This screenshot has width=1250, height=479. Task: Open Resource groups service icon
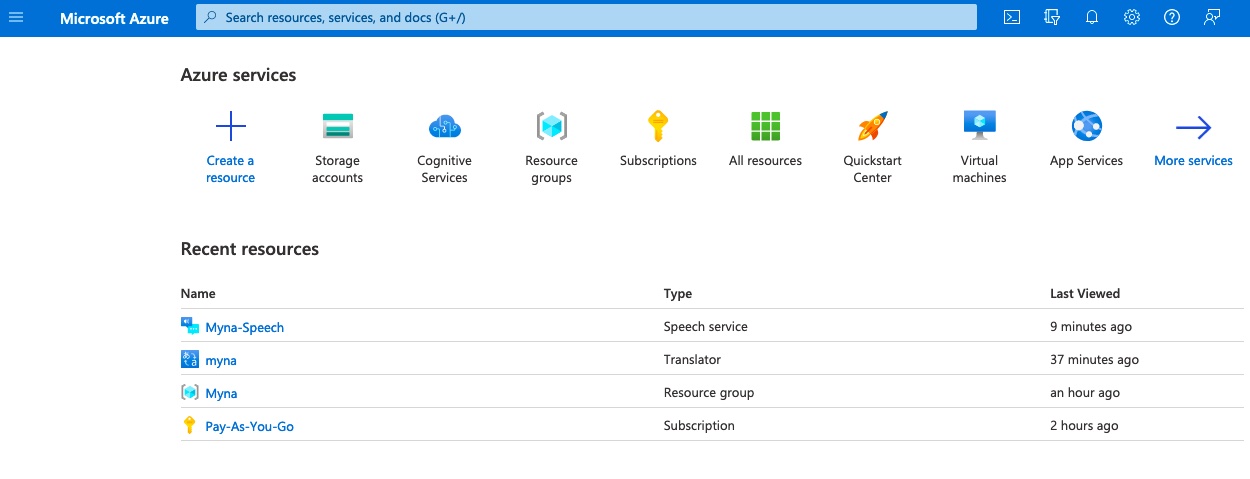[x=551, y=126]
